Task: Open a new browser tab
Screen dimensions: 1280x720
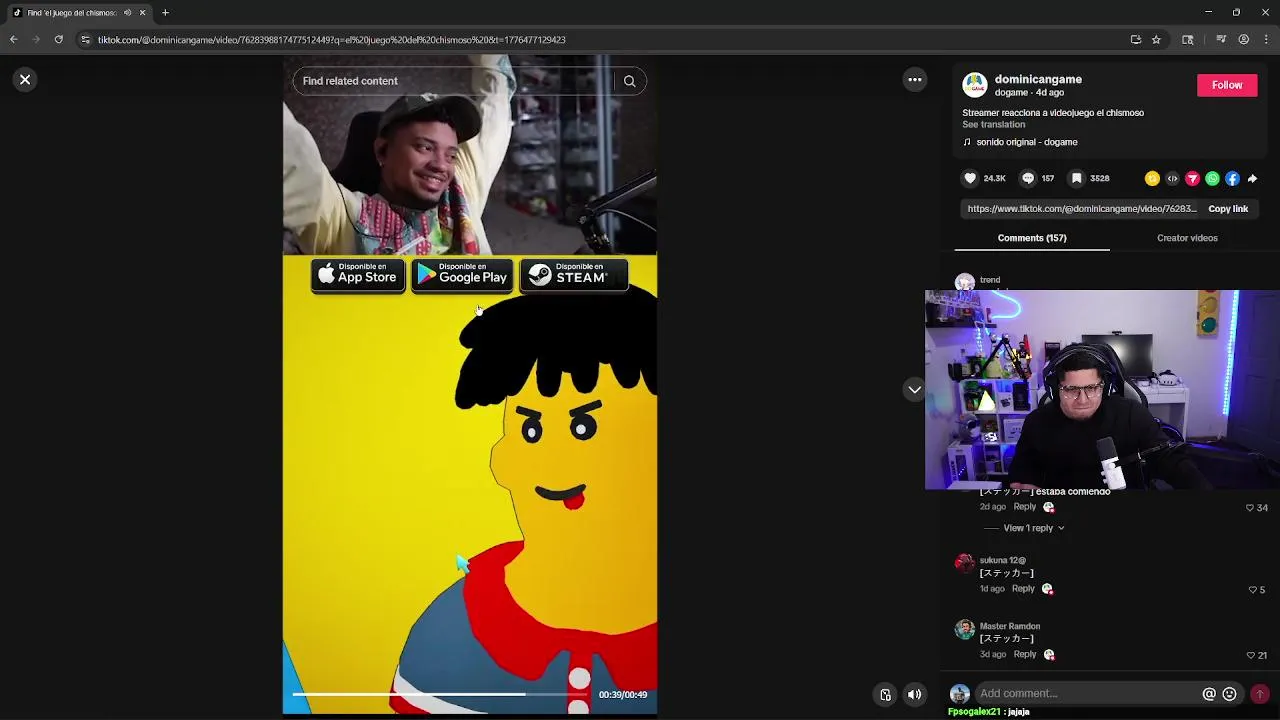Action: coord(165,13)
